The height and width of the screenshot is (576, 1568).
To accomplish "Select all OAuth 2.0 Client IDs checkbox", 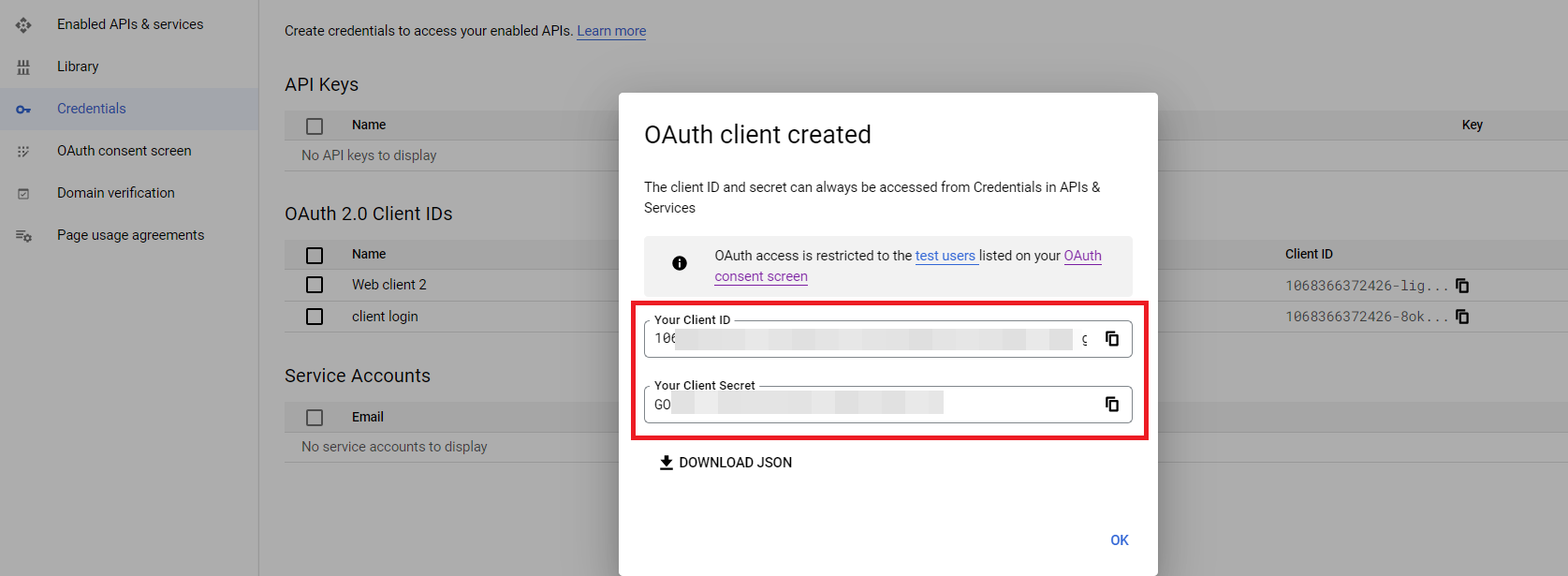I will [x=315, y=255].
